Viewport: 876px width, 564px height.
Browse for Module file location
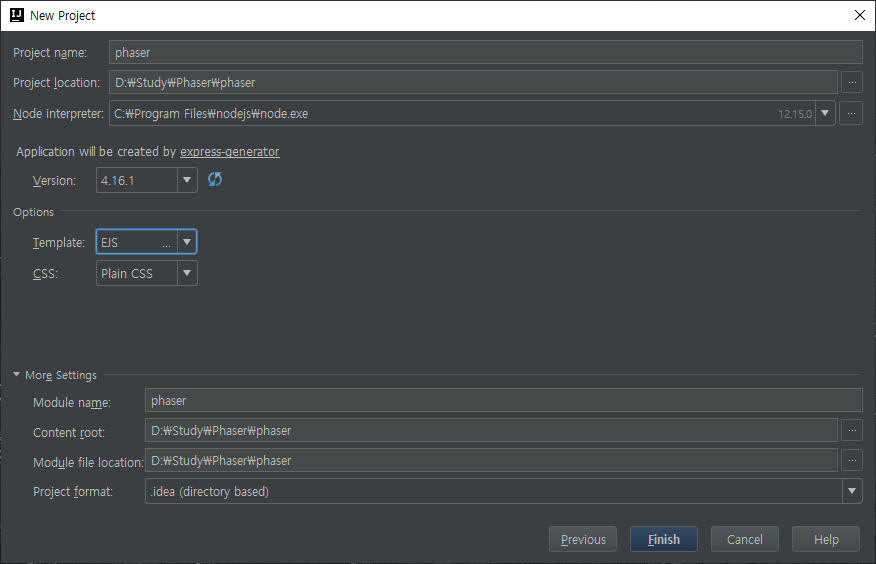pyautogui.click(x=852, y=461)
